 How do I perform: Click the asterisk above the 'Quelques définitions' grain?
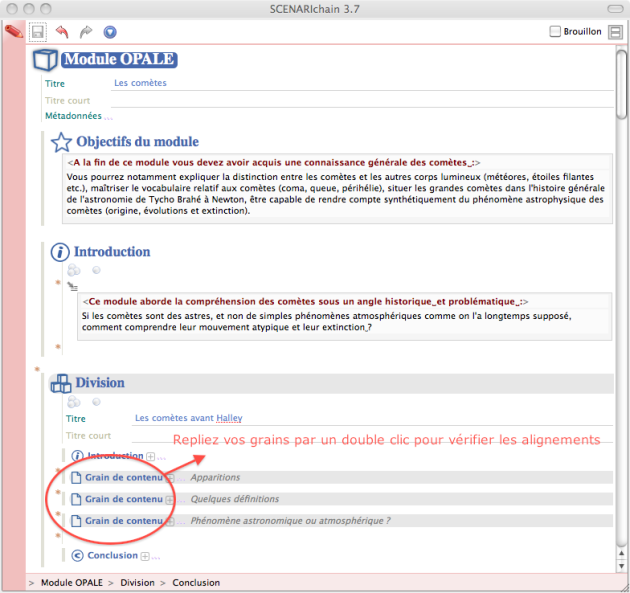pyautogui.click(x=58, y=492)
